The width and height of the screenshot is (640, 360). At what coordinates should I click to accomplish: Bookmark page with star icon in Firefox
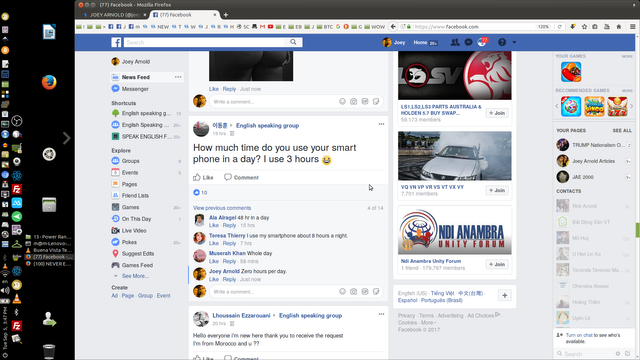tap(584, 27)
